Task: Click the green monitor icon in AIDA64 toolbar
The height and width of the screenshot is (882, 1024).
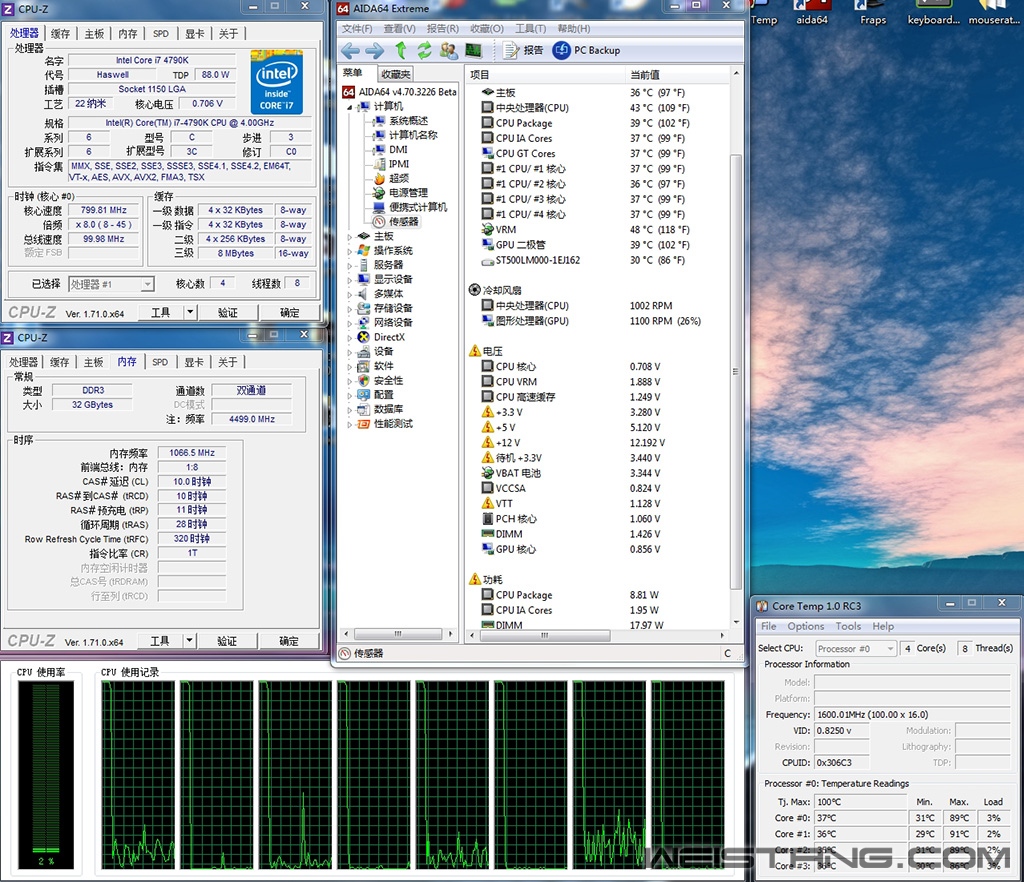Action: (x=473, y=50)
